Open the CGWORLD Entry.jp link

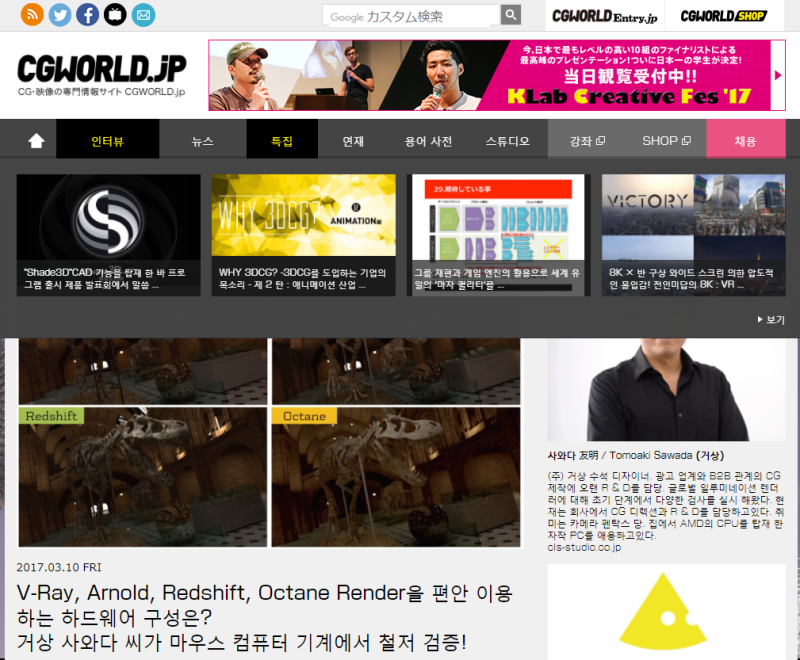[605, 16]
